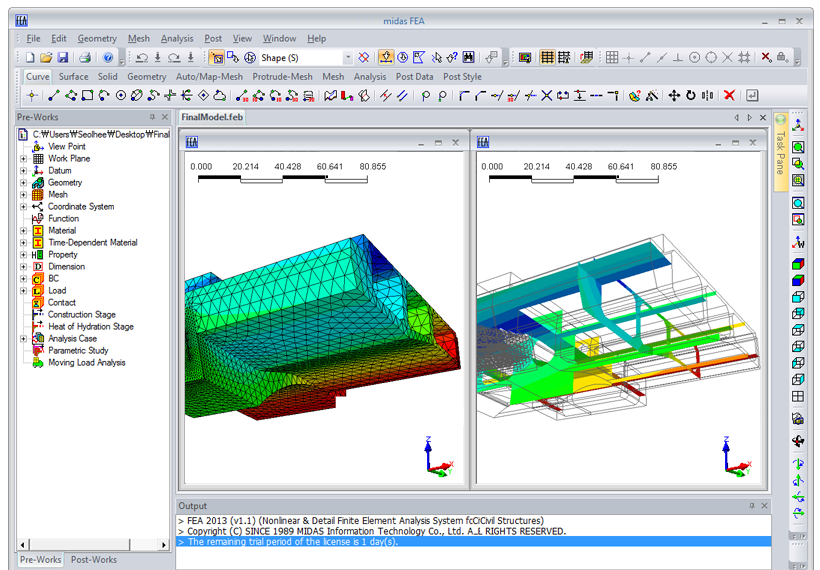Expand the Material tree node
The image size is (820, 570).
pyautogui.click(x=23, y=231)
